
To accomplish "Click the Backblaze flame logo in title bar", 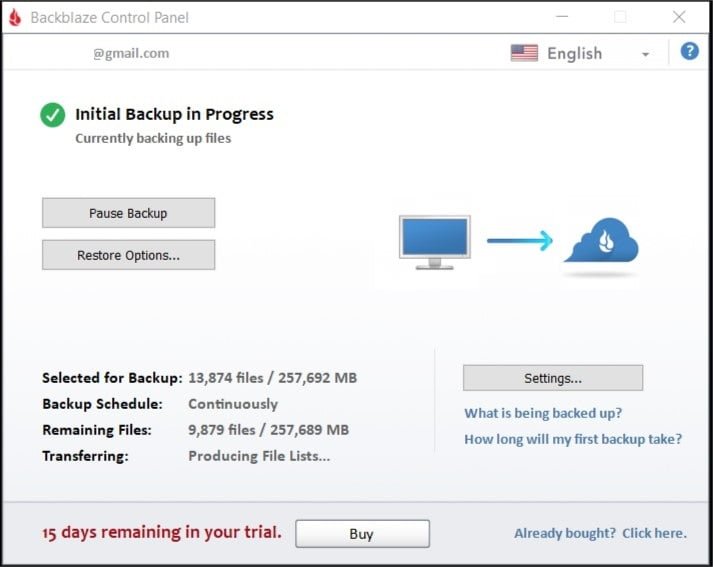I will (x=15, y=17).
